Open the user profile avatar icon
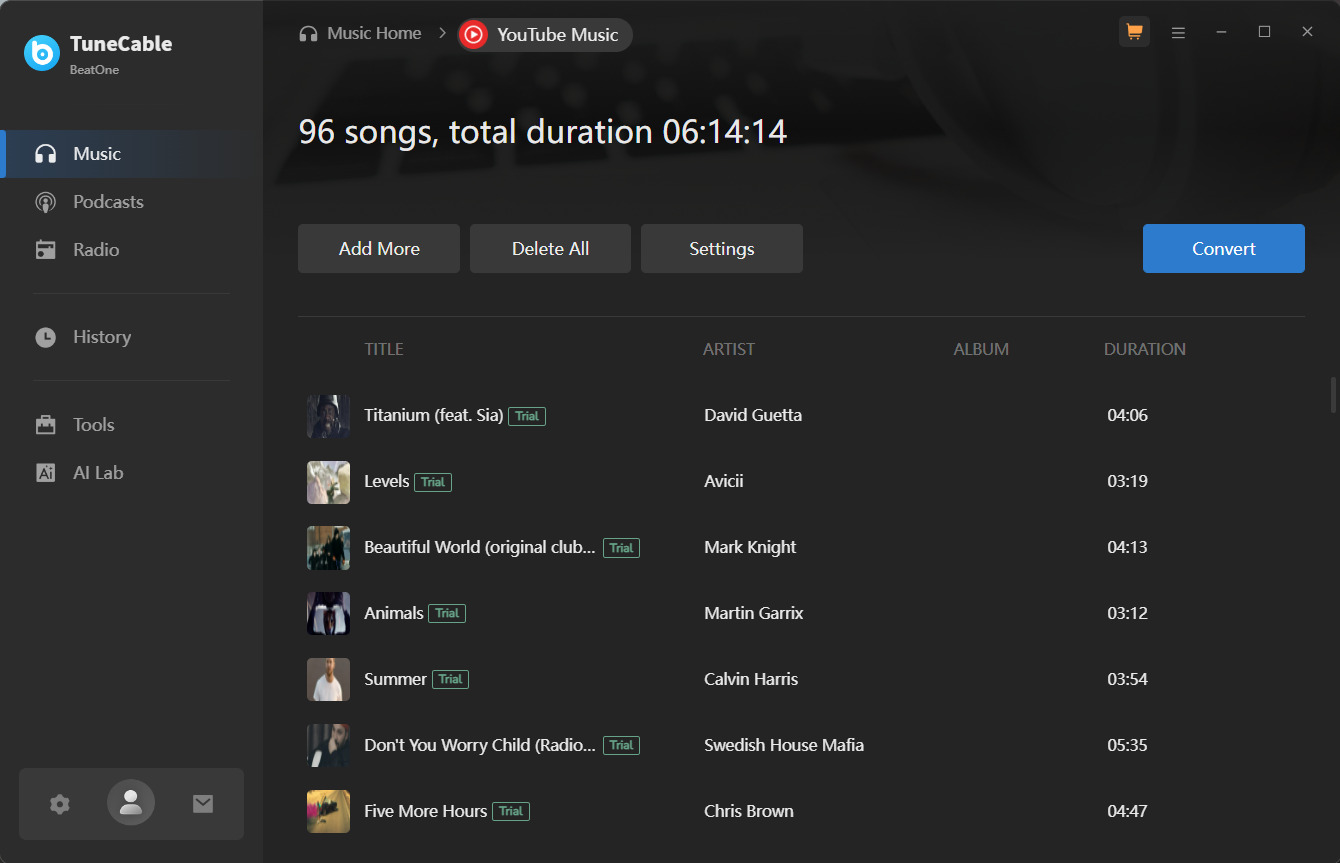1340x863 pixels. coord(131,803)
